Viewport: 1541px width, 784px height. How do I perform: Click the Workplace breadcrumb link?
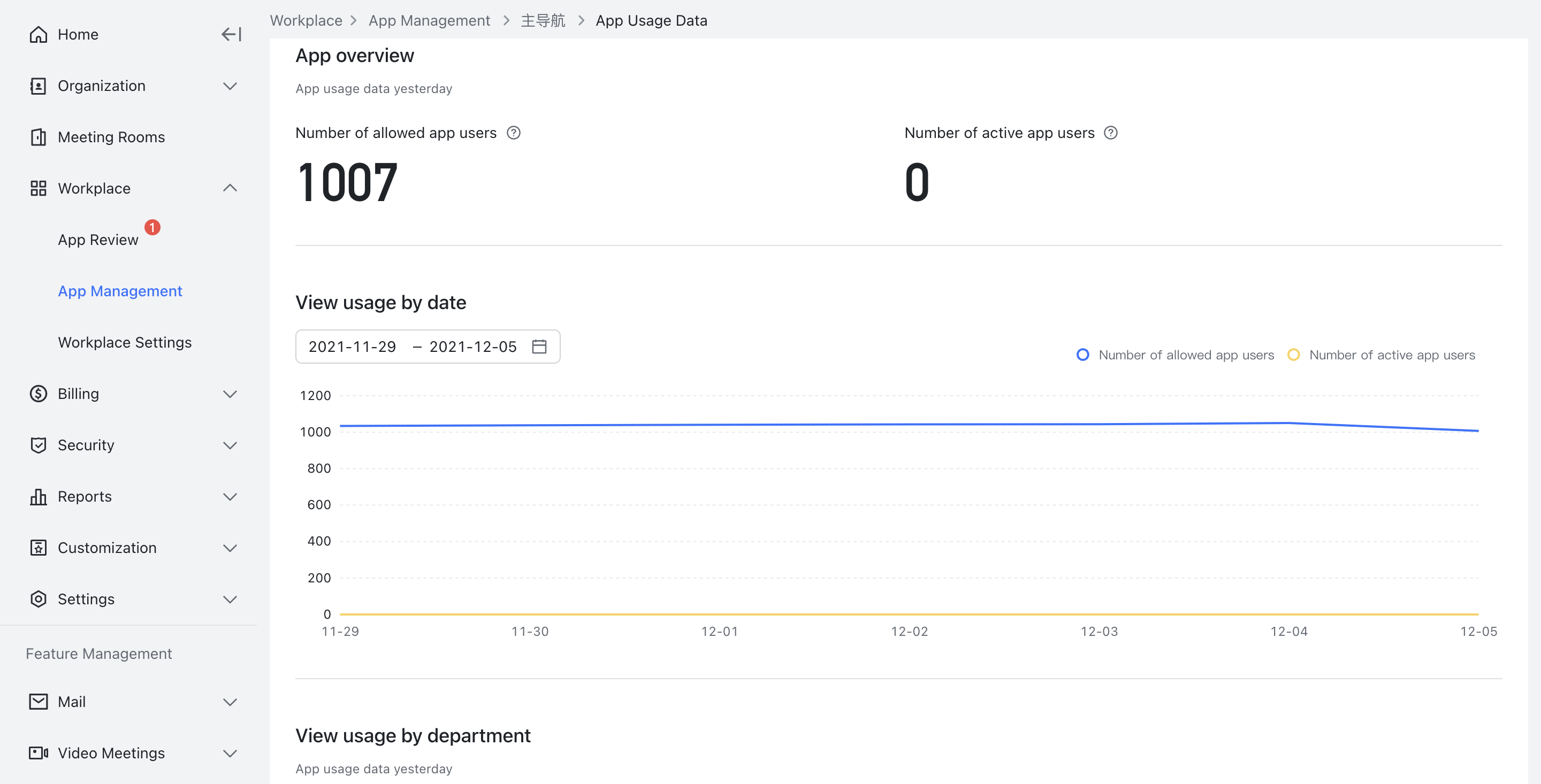point(306,20)
